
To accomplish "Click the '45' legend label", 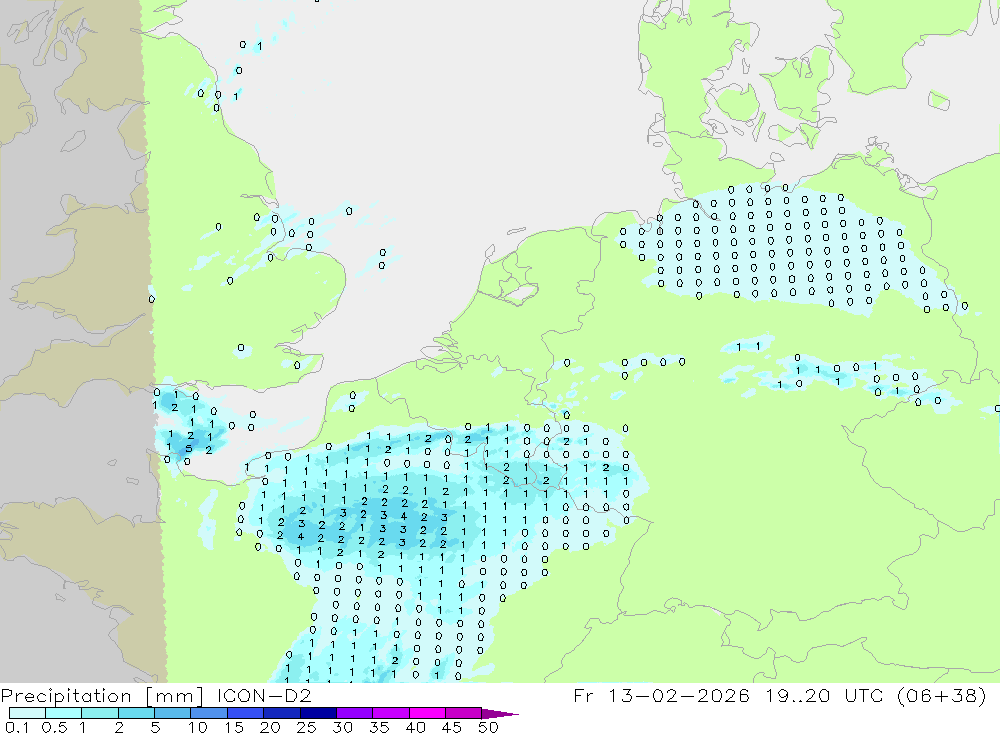I will point(452,727).
